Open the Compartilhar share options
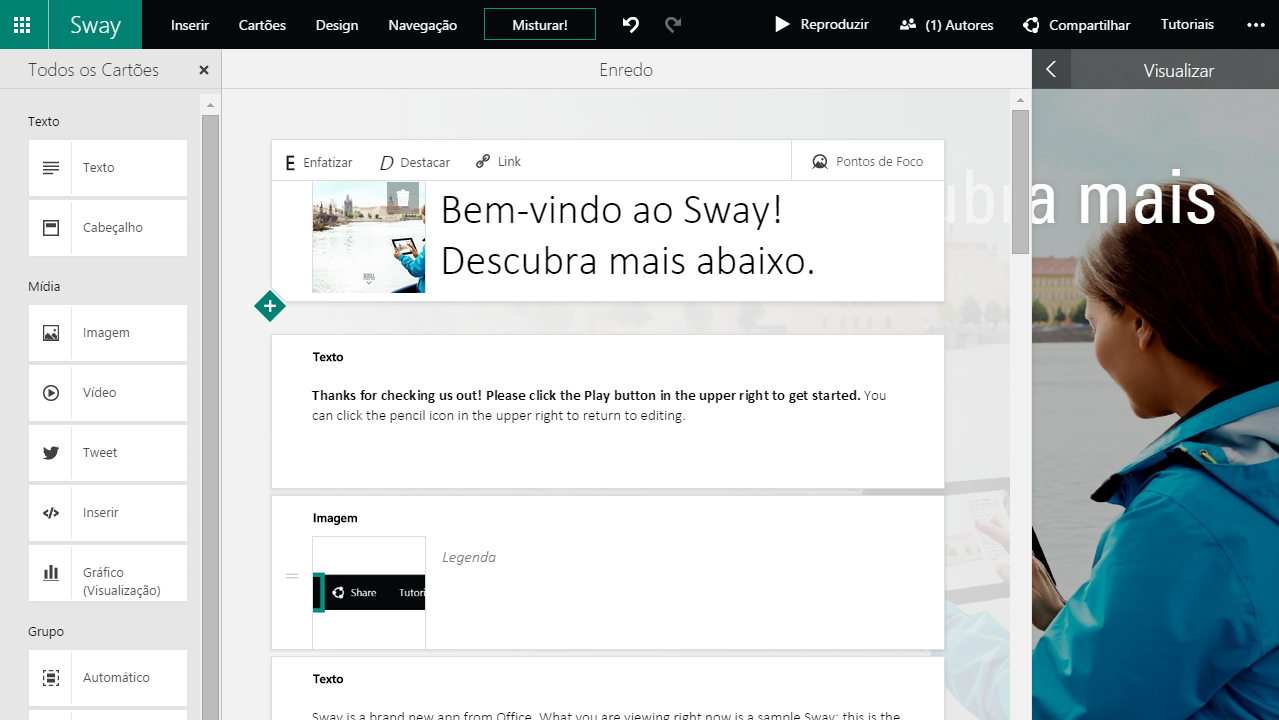 (1076, 25)
